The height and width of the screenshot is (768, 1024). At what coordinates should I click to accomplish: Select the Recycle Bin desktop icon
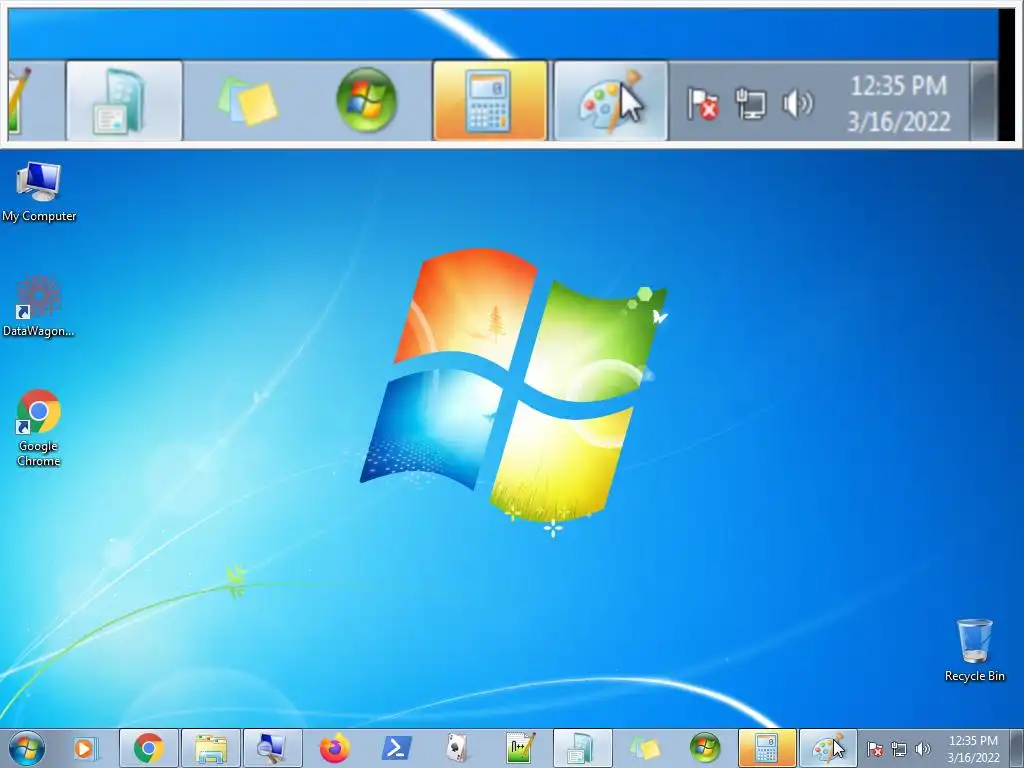[x=974, y=650]
